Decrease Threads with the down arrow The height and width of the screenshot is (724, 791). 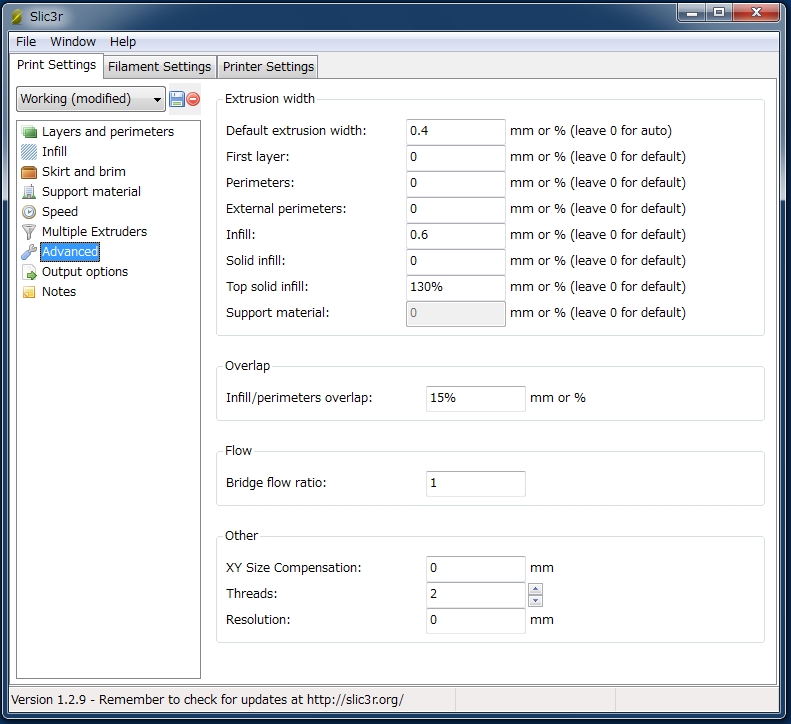pyautogui.click(x=535, y=600)
